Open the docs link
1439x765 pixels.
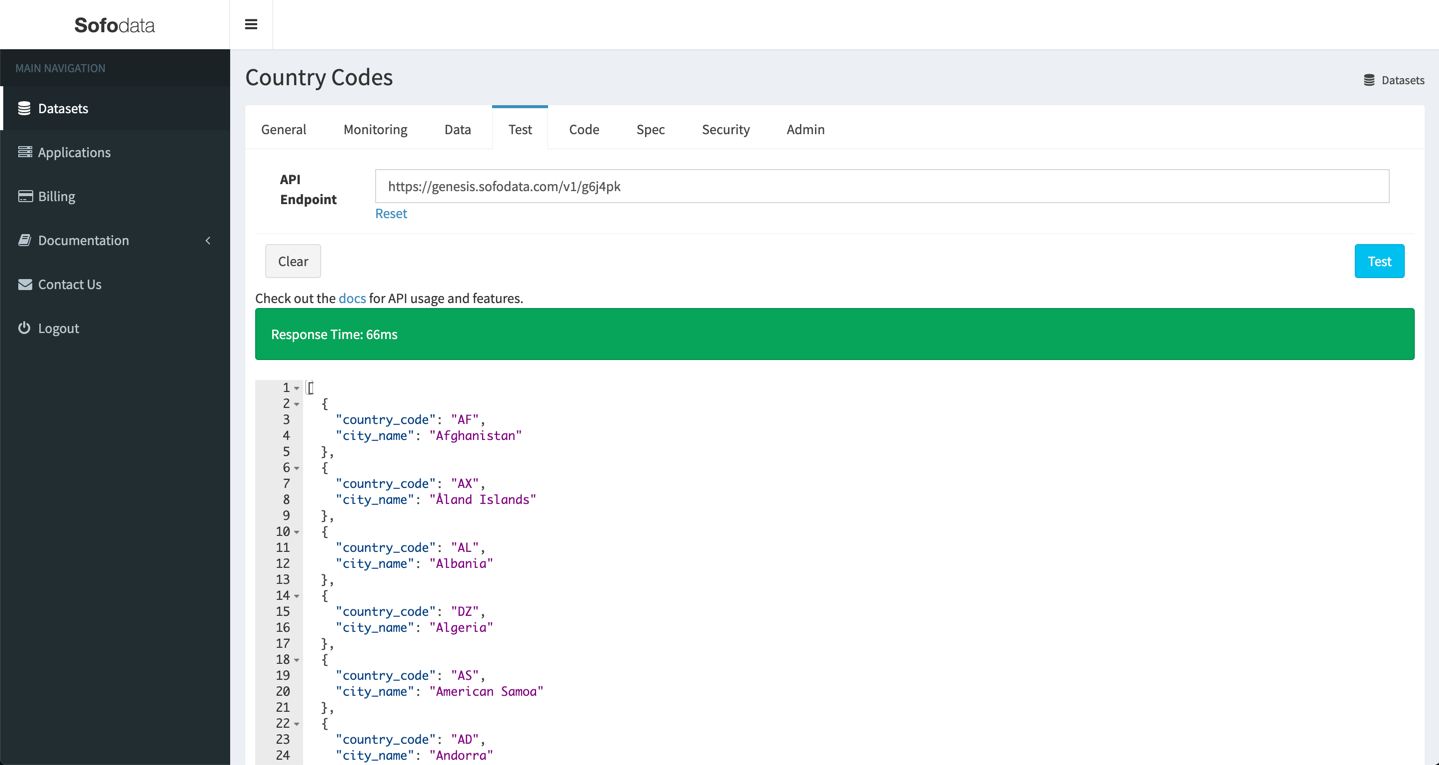[x=352, y=298]
